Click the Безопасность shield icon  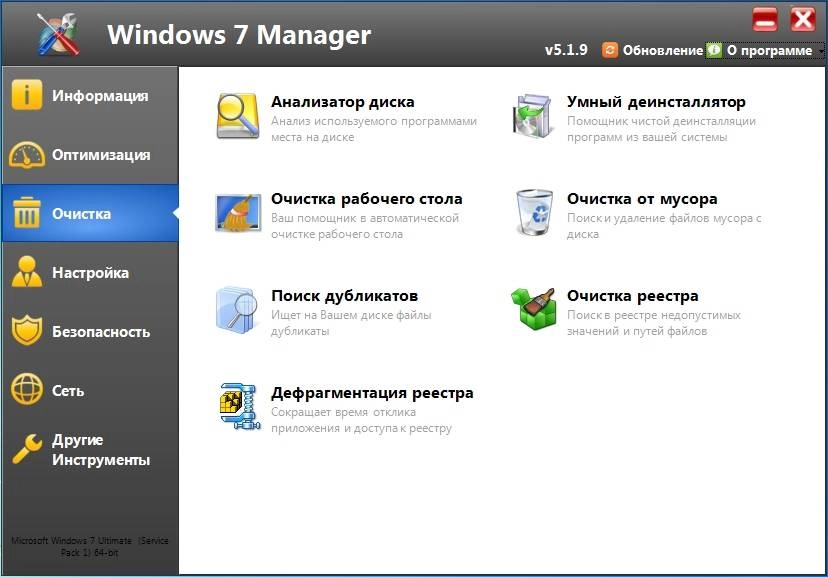click(26, 330)
